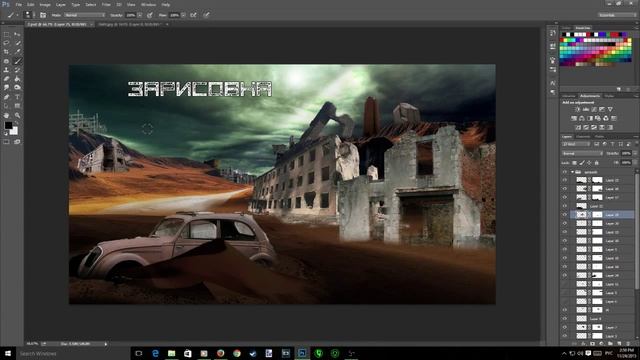The width and height of the screenshot is (640, 360).
Task: Add a Channel Mixer adjustment
Action: [606, 118]
